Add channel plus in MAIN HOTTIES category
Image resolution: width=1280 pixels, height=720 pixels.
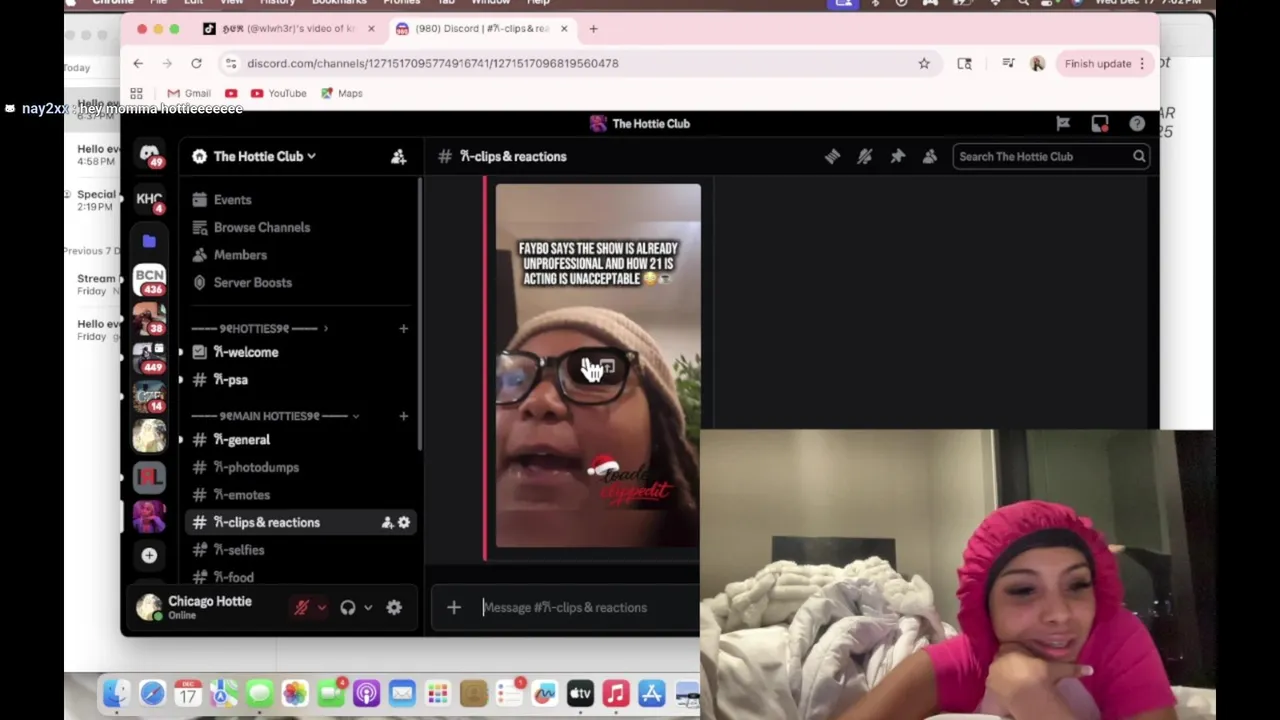[x=403, y=416]
